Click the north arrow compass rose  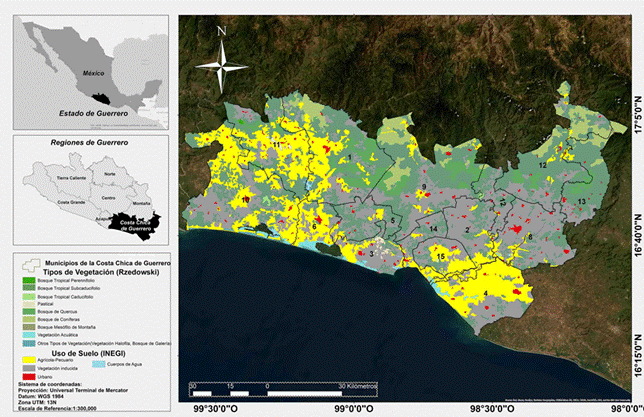click(221, 66)
